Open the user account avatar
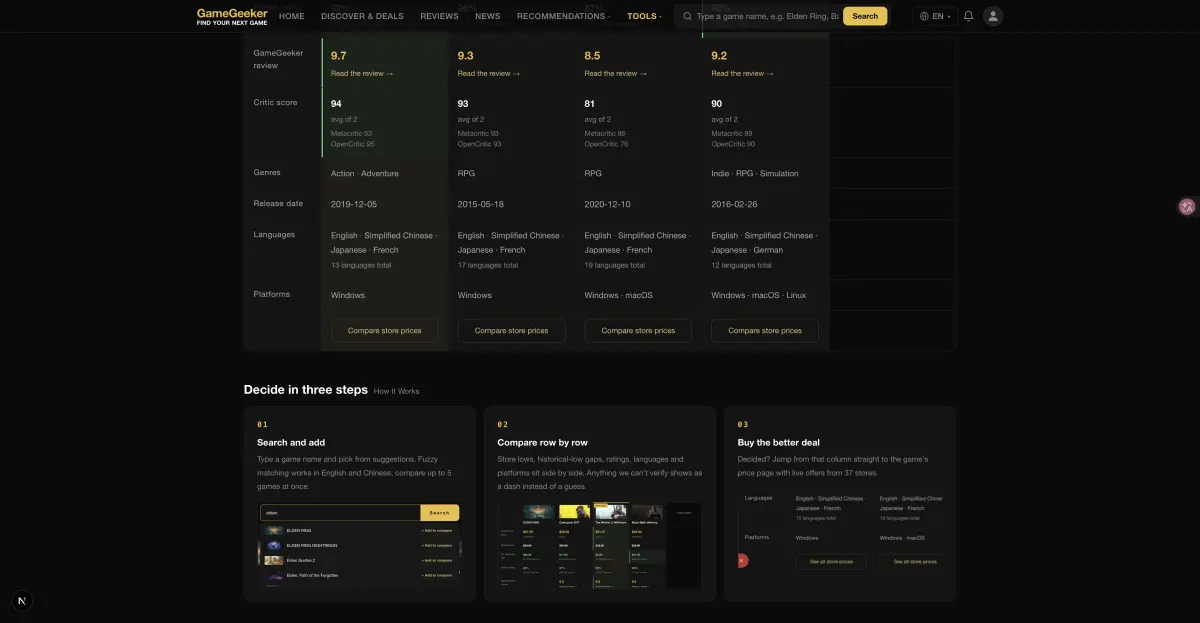 (993, 16)
